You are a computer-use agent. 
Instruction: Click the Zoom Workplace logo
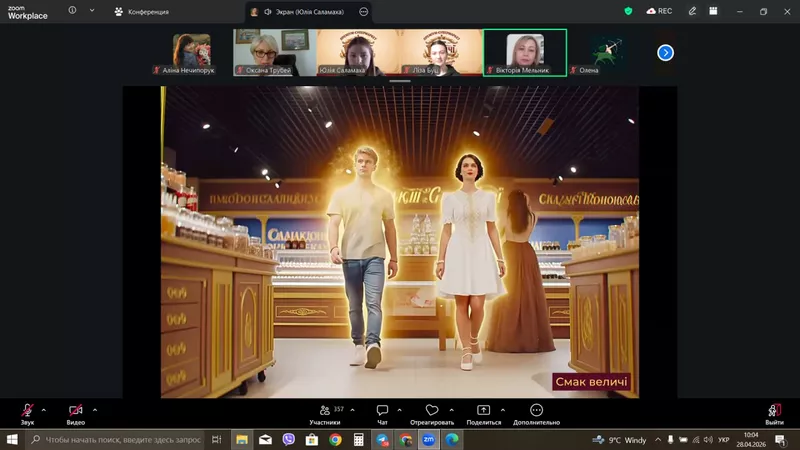[28, 12]
